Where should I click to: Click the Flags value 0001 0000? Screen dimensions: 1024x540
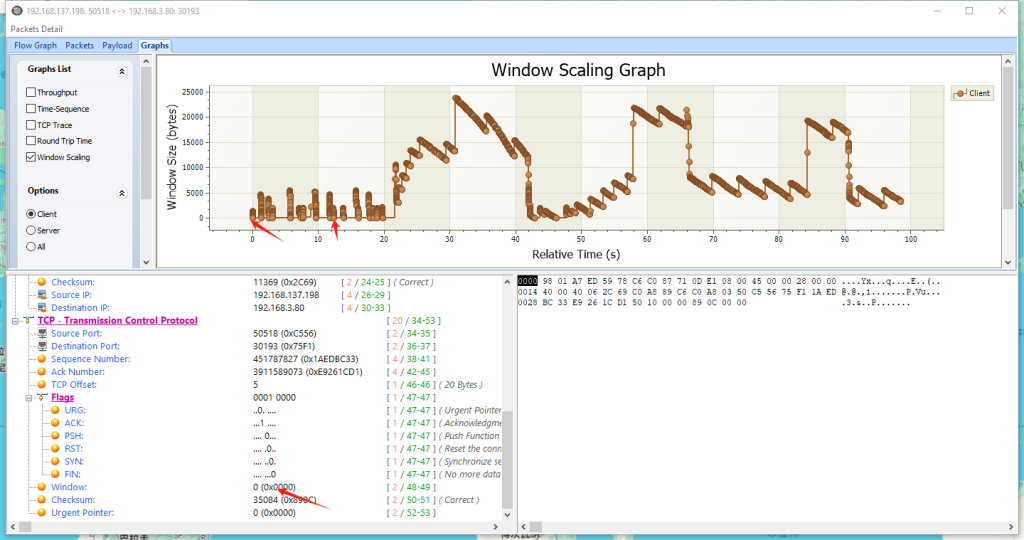point(274,398)
